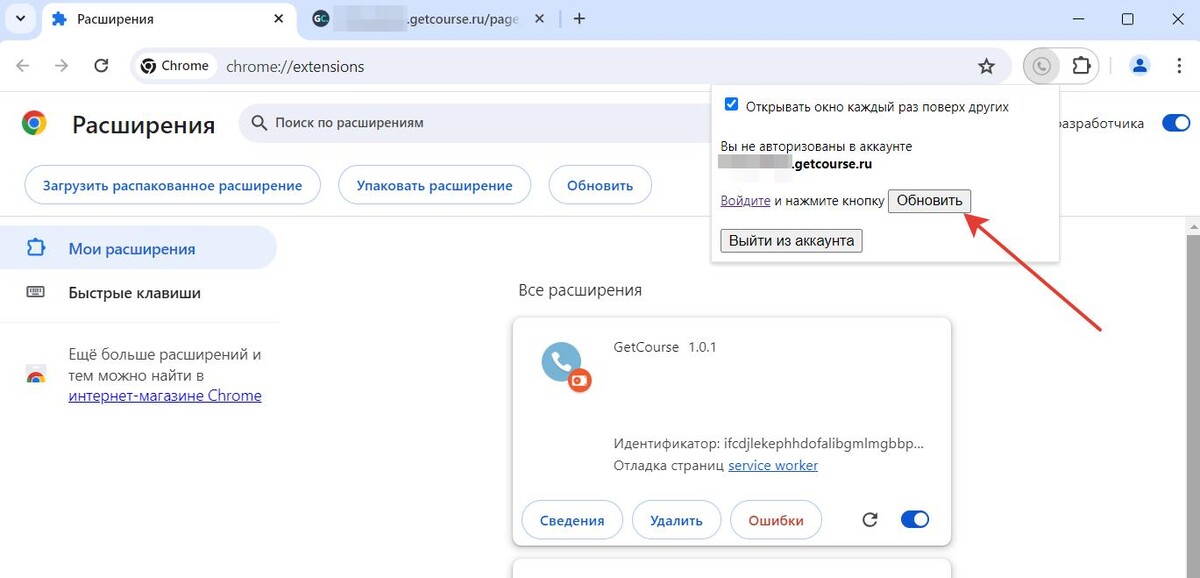The width and height of the screenshot is (1200, 578).
Task: Go back with the back arrow
Action: click(x=23, y=66)
